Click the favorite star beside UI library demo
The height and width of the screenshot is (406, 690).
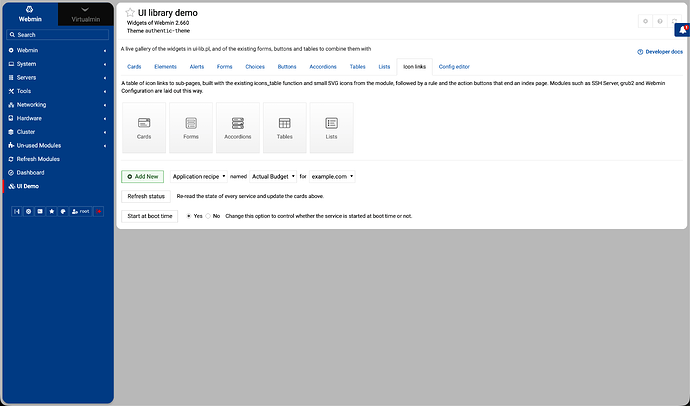[130, 13]
